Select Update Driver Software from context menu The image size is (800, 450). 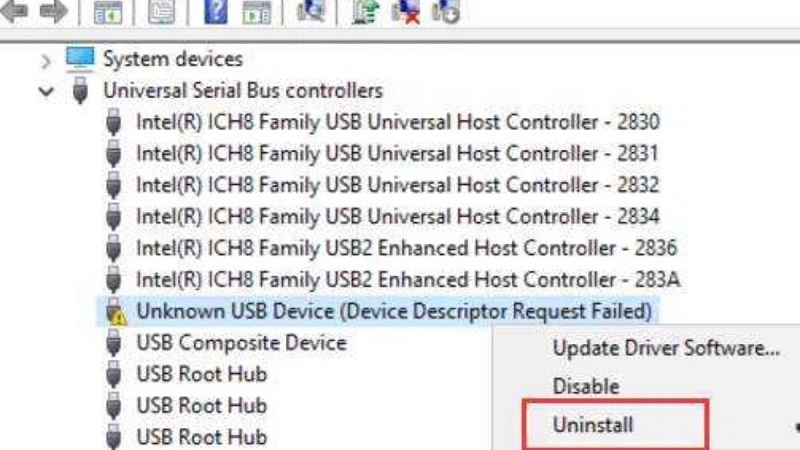pos(665,349)
